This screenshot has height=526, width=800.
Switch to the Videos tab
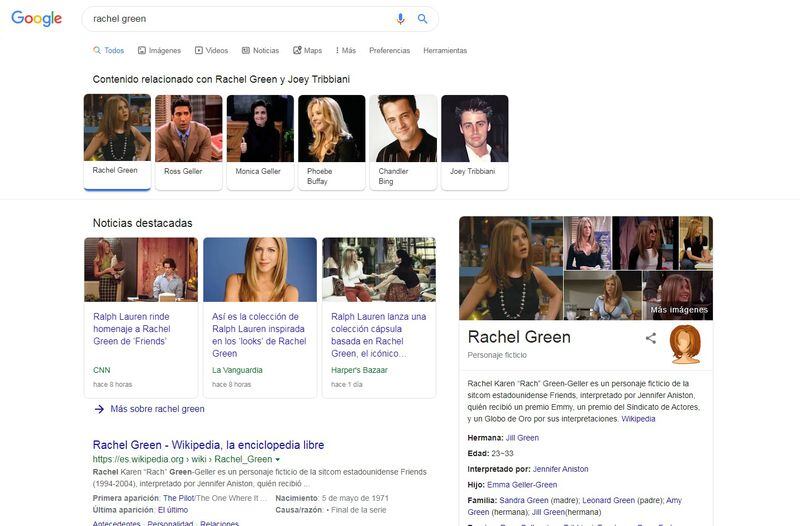click(x=211, y=51)
